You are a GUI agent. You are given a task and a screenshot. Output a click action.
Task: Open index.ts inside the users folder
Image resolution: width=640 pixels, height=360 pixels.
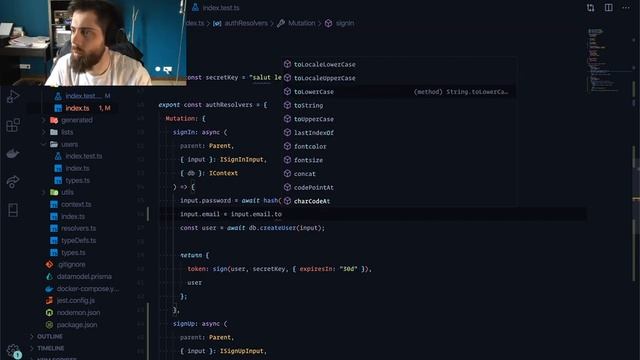pyautogui.click(x=77, y=168)
